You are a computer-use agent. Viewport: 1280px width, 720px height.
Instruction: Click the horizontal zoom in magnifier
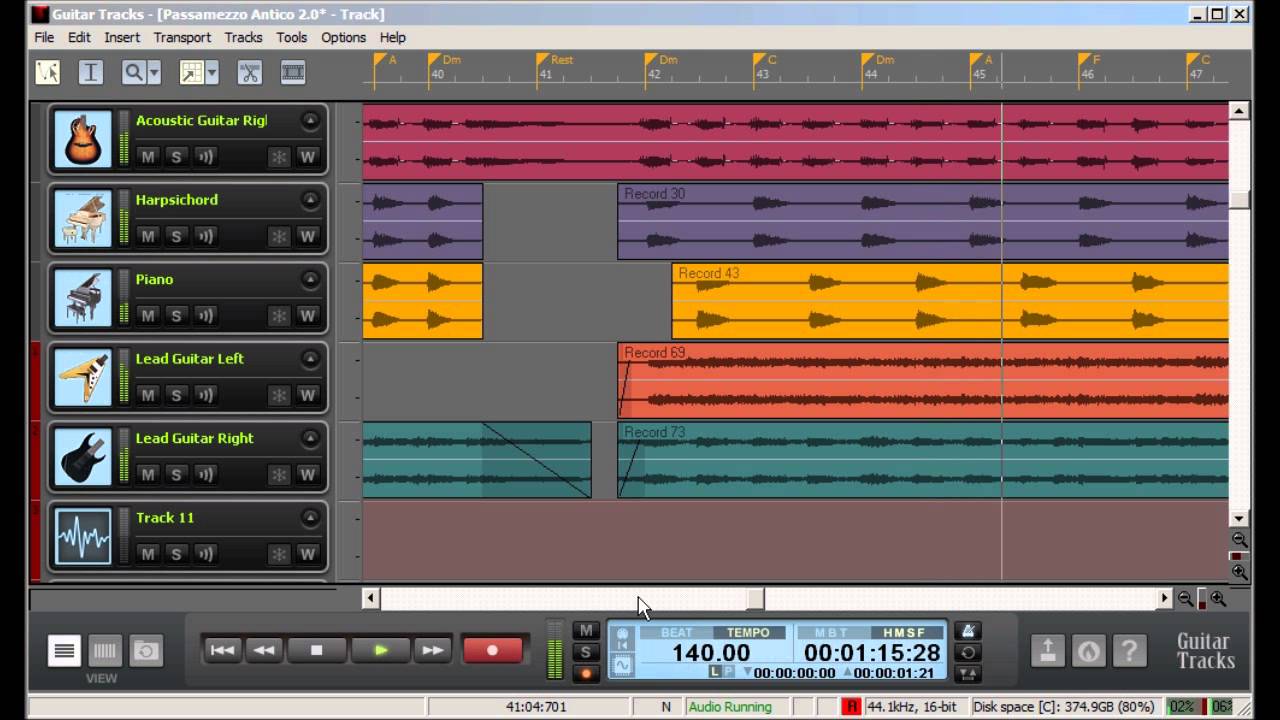1218,598
